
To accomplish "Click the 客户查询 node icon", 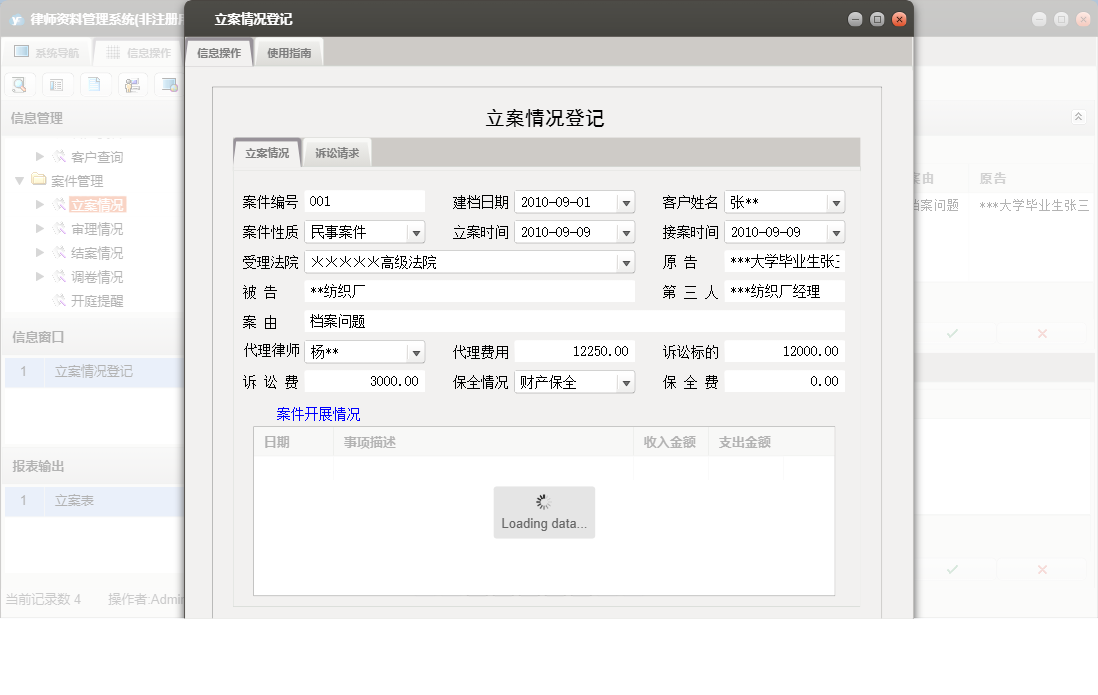I will tap(60, 156).
